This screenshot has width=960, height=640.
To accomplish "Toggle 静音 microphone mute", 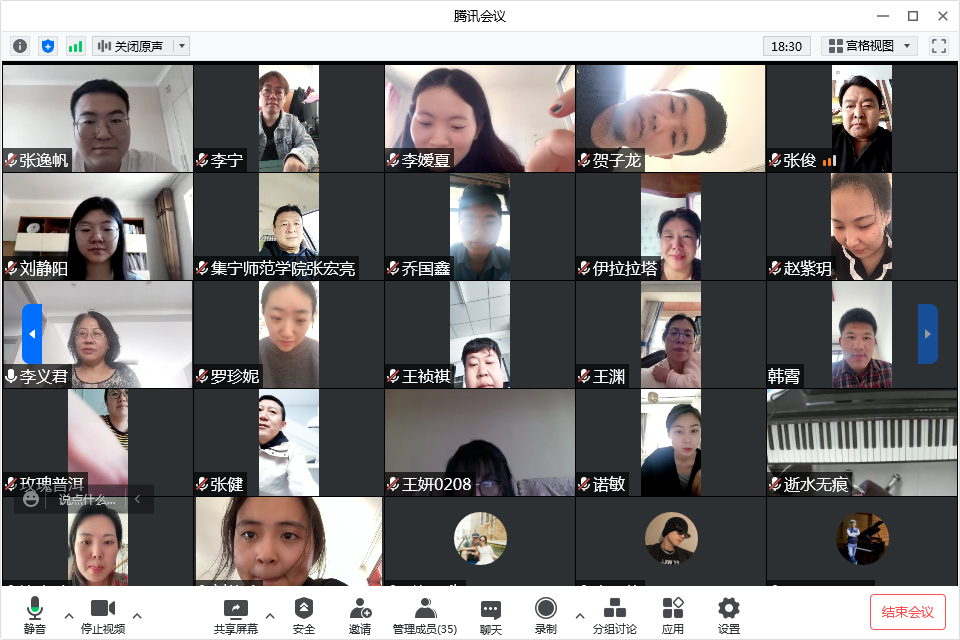I will click(x=35, y=615).
